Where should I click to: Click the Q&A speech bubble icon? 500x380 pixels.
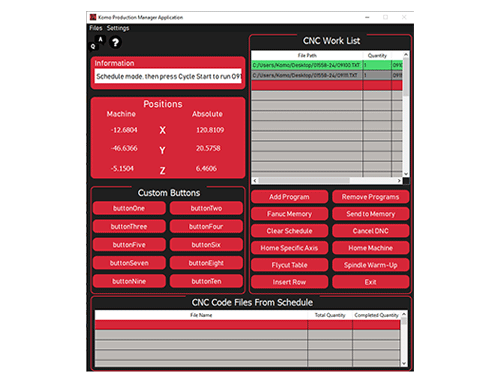tap(97, 43)
